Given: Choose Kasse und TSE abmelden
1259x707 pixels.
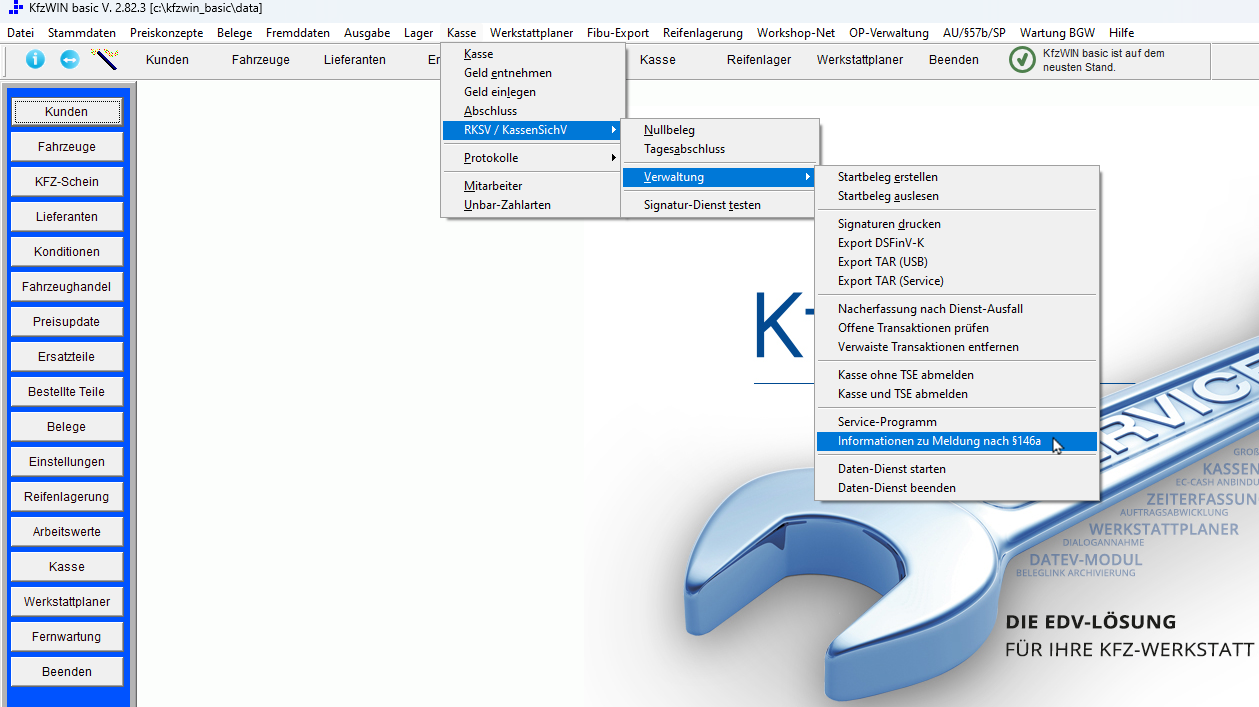Looking at the screenshot, I should click(x=957, y=394).
